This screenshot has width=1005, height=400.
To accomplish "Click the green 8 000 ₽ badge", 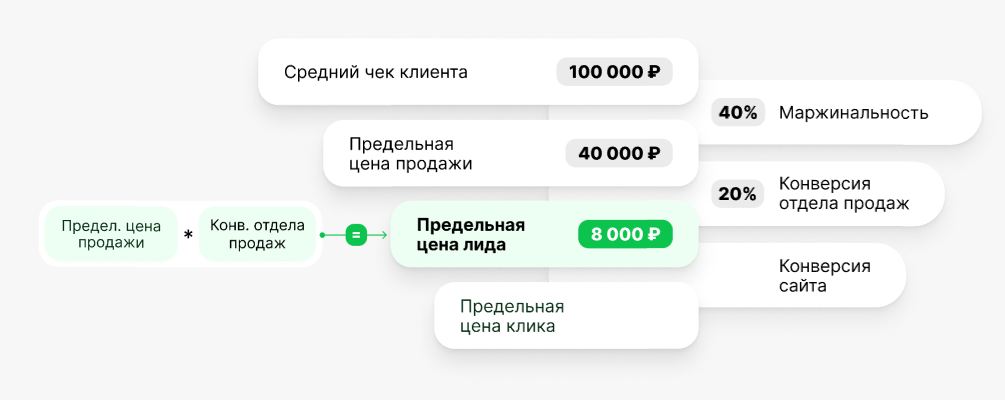I will point(625,235).
